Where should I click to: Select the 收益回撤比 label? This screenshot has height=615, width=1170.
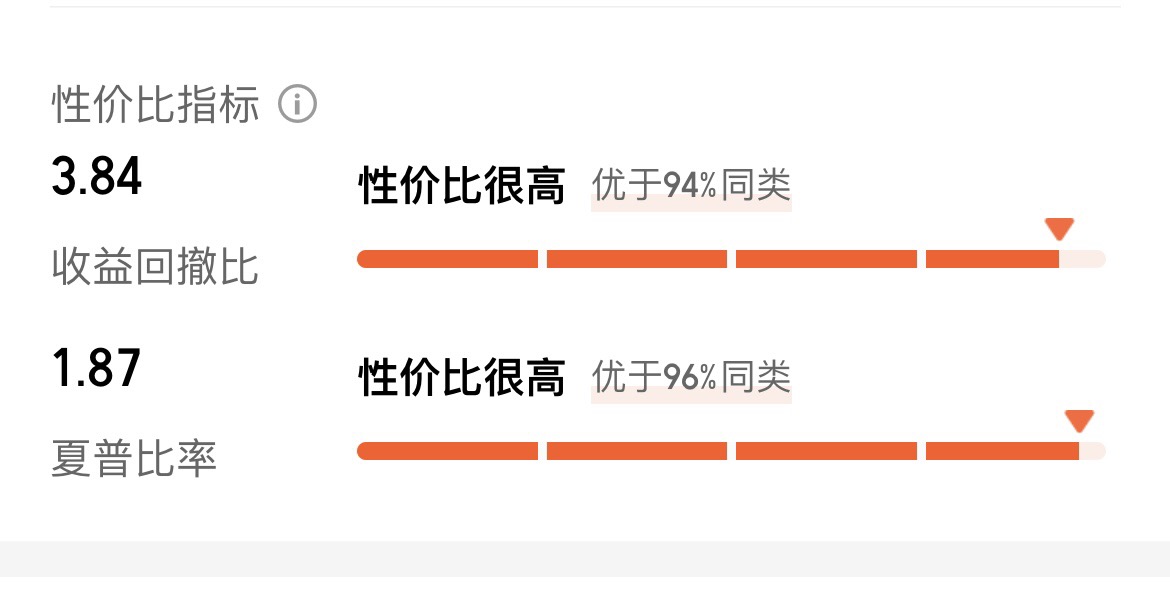point(155,266)
